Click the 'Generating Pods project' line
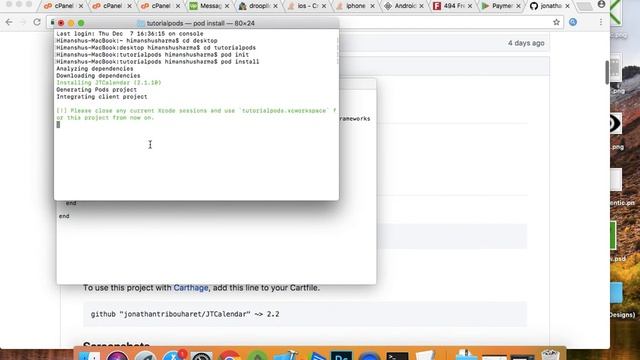Viewport: 640px width, 360px height. [x=97, y=89]
